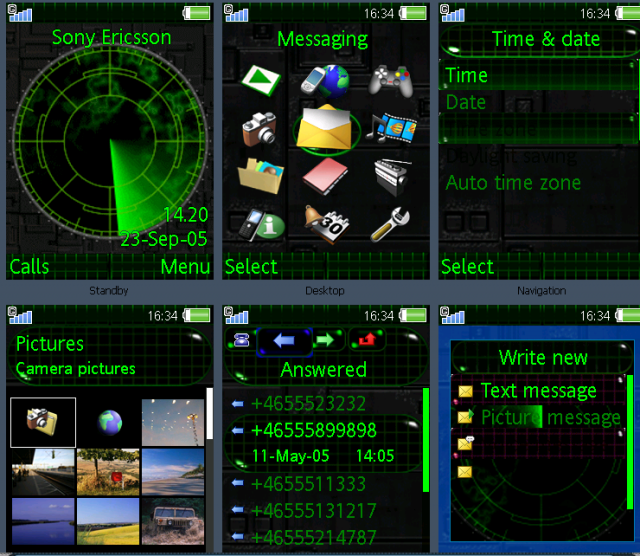Click battery icon on Desktop screen

(413, 13)
